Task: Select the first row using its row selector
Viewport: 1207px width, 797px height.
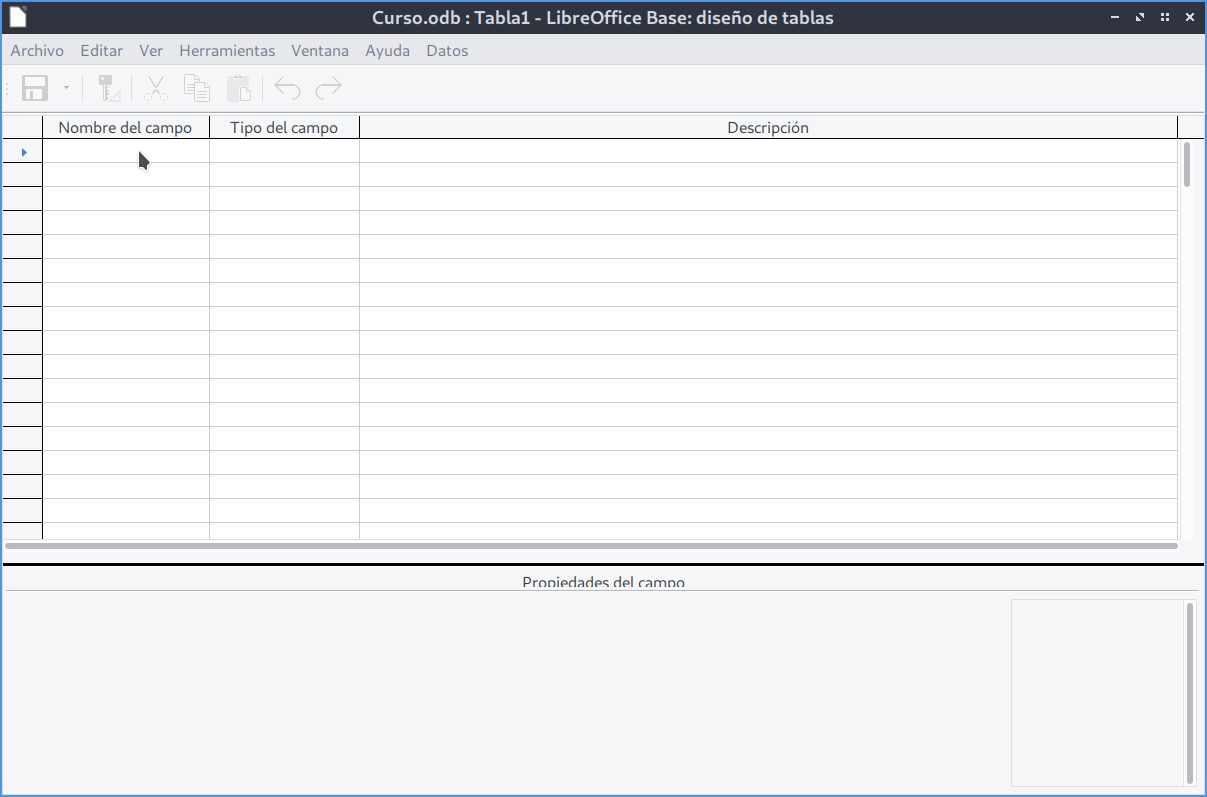Action: tap(23, 152)
